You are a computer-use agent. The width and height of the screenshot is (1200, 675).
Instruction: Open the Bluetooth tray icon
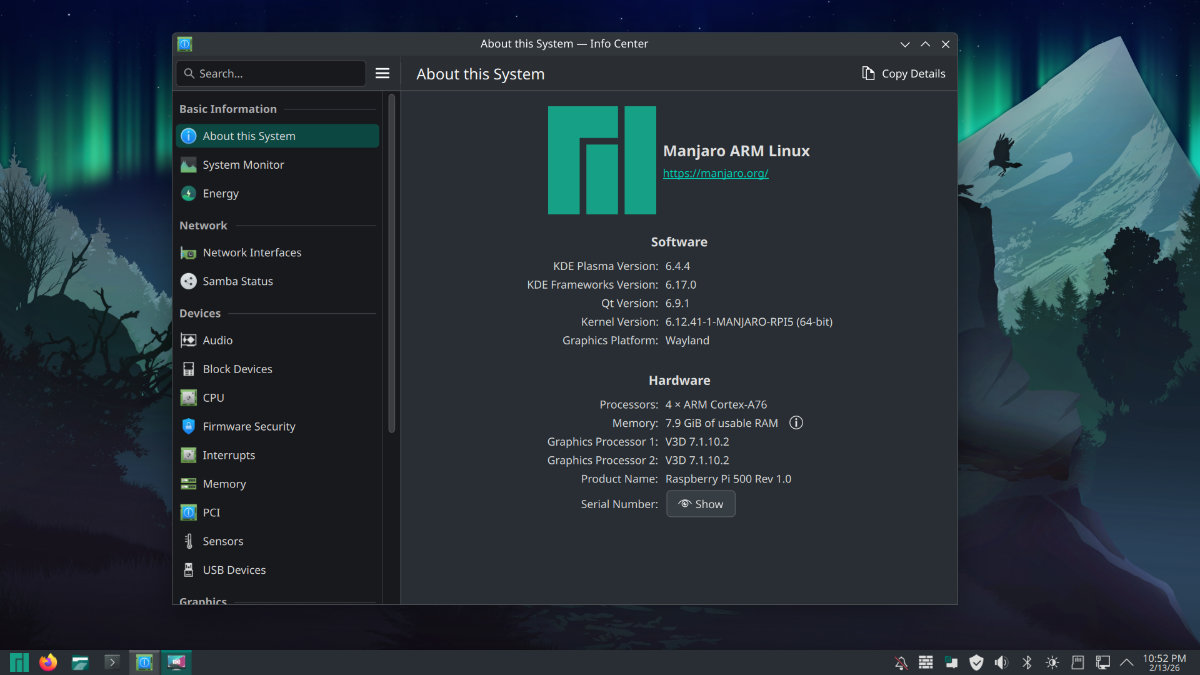click(1027, 662)
